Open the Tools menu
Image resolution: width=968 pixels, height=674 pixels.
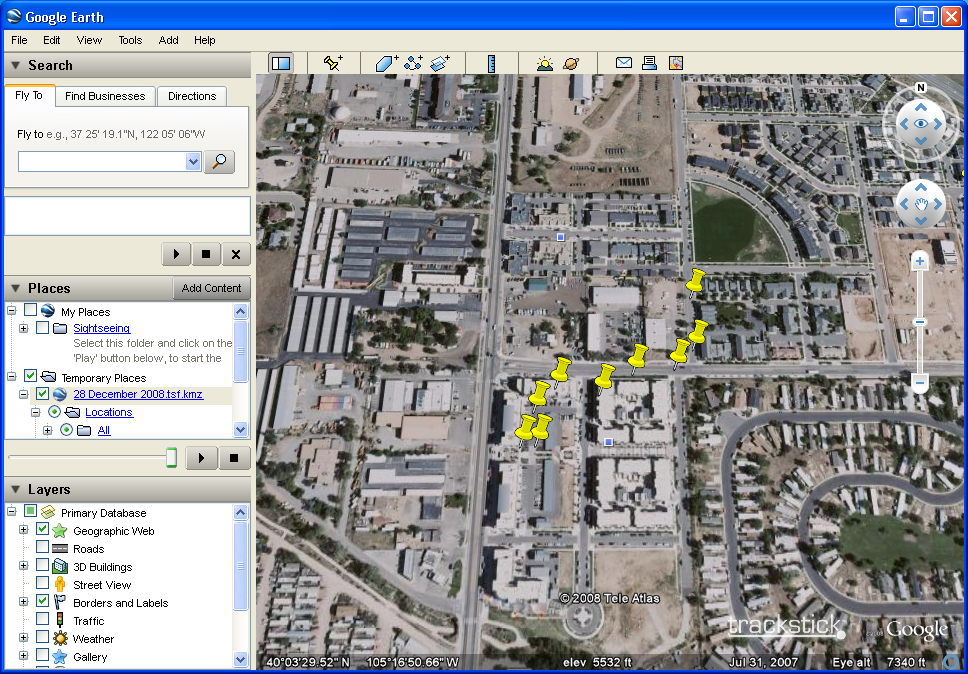tap(130, 40)
